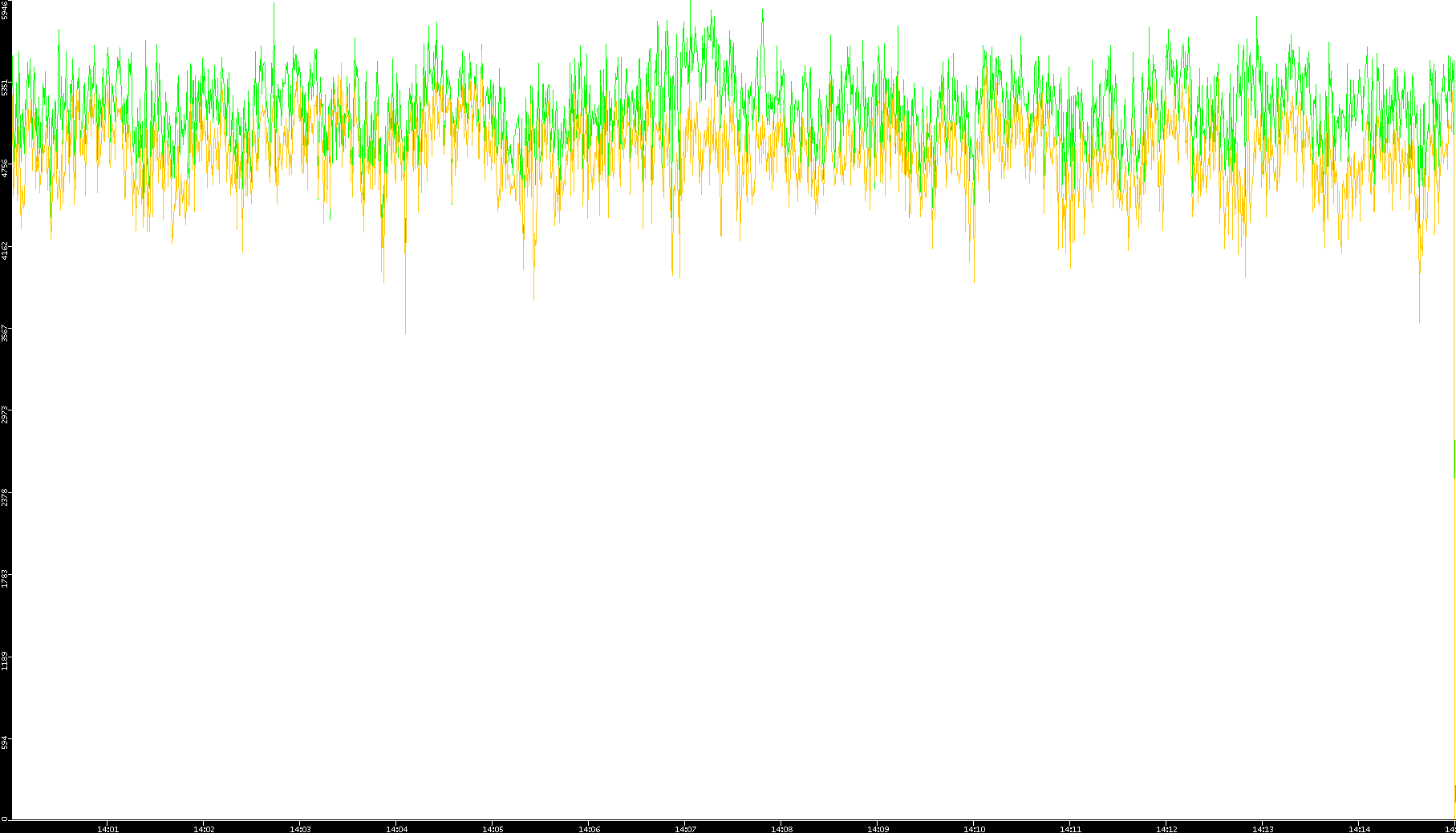Click the 14:02 time axis label
Screen dimensions: 1456x833
(x=204, y=828)
